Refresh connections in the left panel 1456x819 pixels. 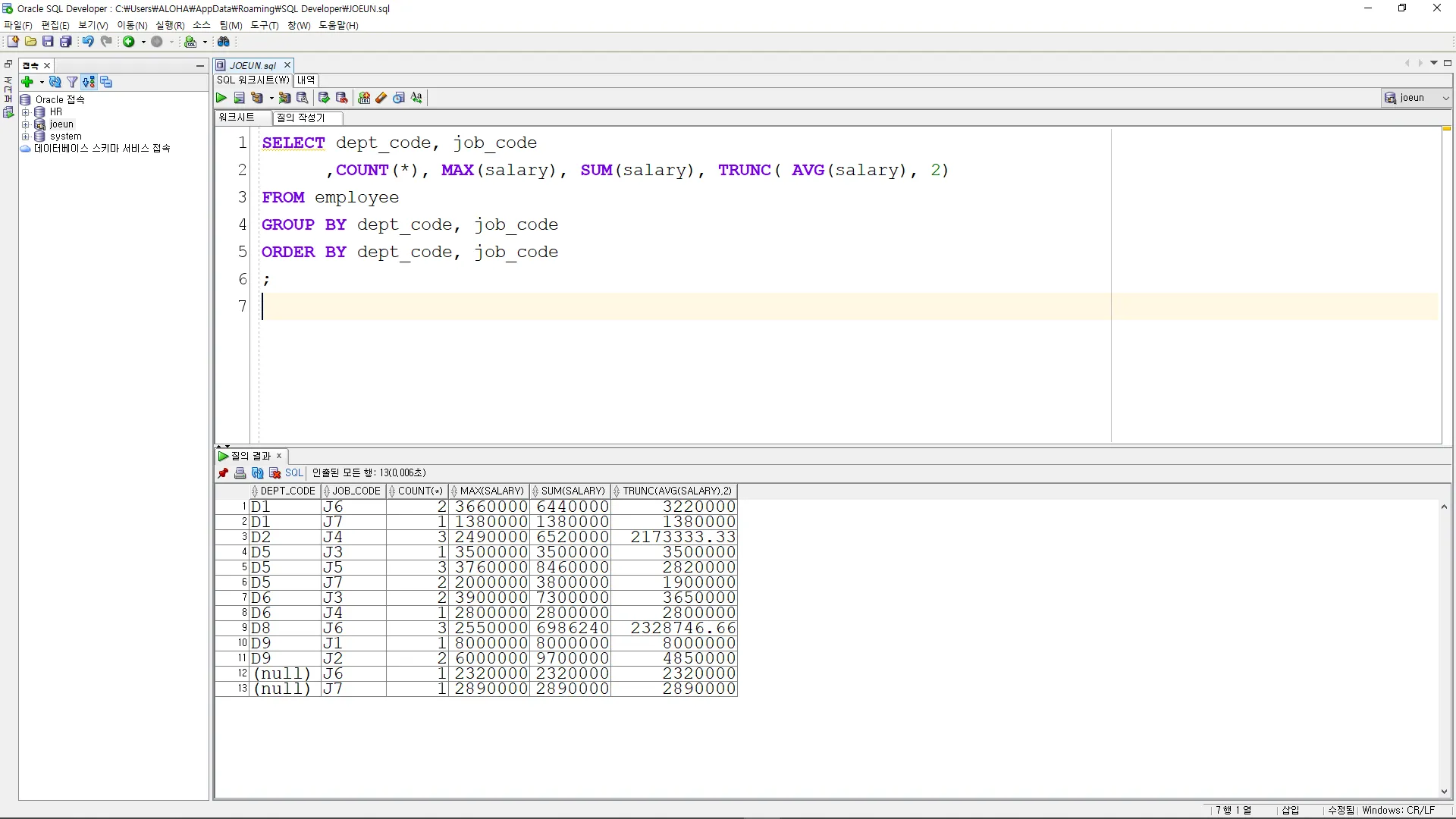coord(55,82)
